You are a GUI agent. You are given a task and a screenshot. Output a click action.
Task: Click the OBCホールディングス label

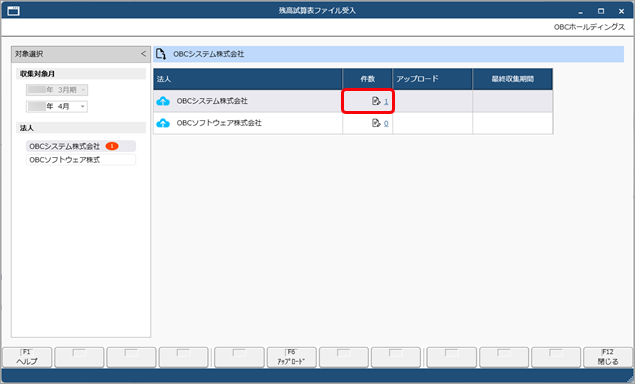click(589, 27)
